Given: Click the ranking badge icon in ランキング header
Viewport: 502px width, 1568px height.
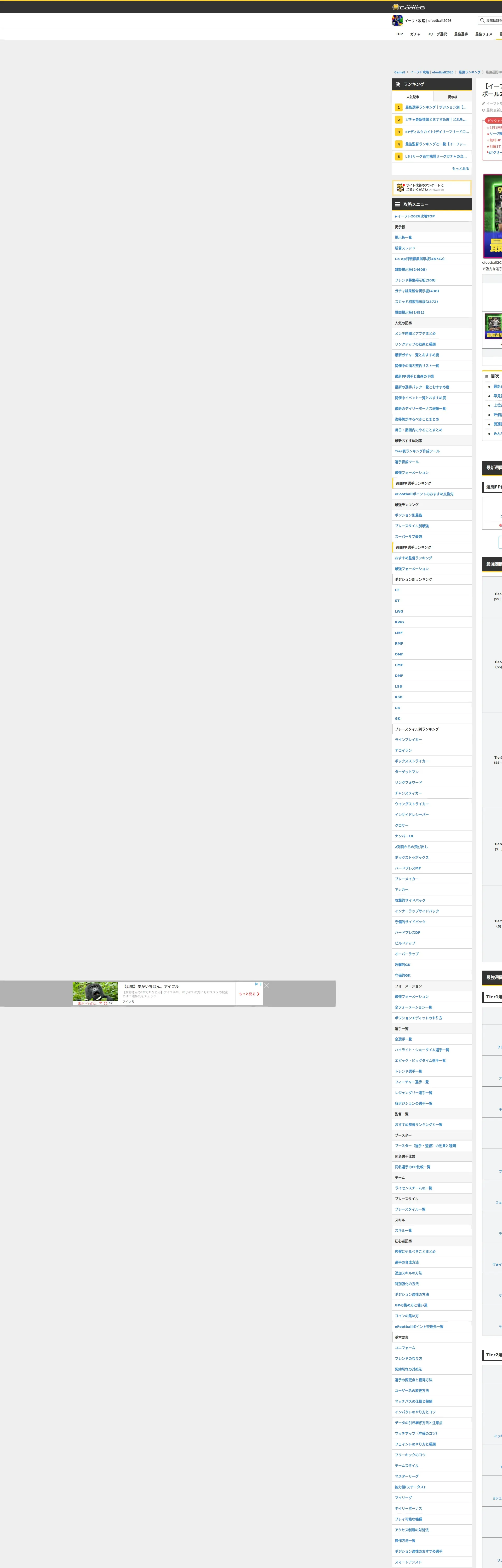Looking at the screenshot, I should (398, 85).
